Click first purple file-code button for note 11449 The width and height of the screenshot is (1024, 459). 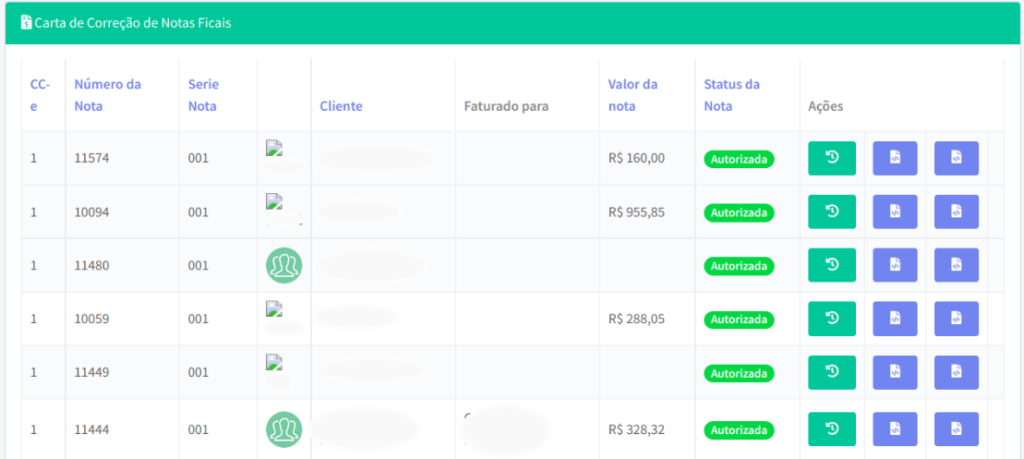(x=895, y=372)
